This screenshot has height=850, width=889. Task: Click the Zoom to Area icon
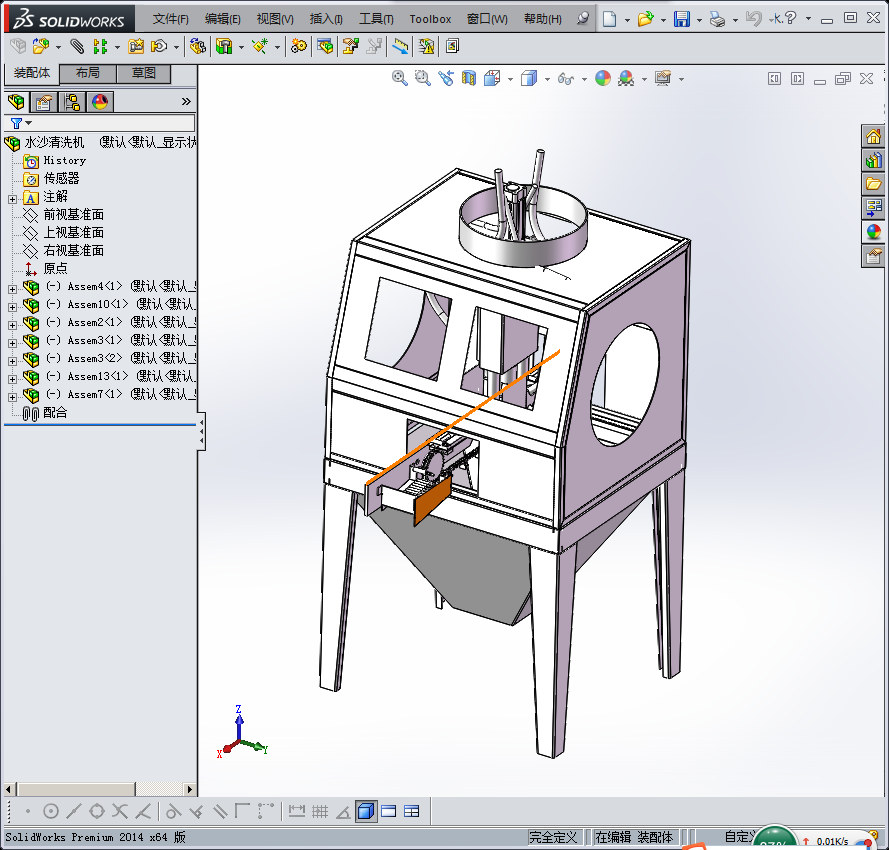tap(422, 78)
